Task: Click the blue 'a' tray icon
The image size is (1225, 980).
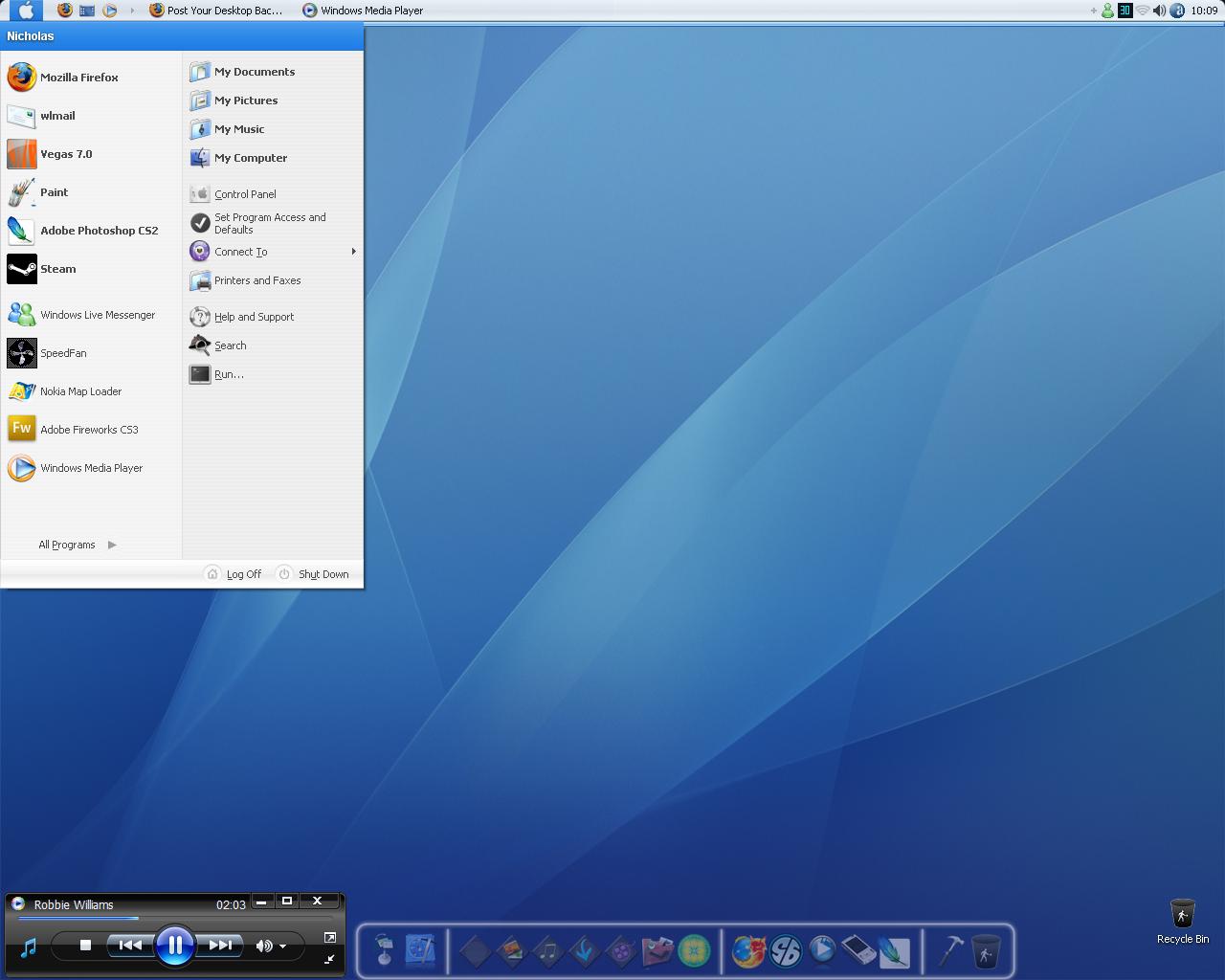Action: (x=1177, y=11)
